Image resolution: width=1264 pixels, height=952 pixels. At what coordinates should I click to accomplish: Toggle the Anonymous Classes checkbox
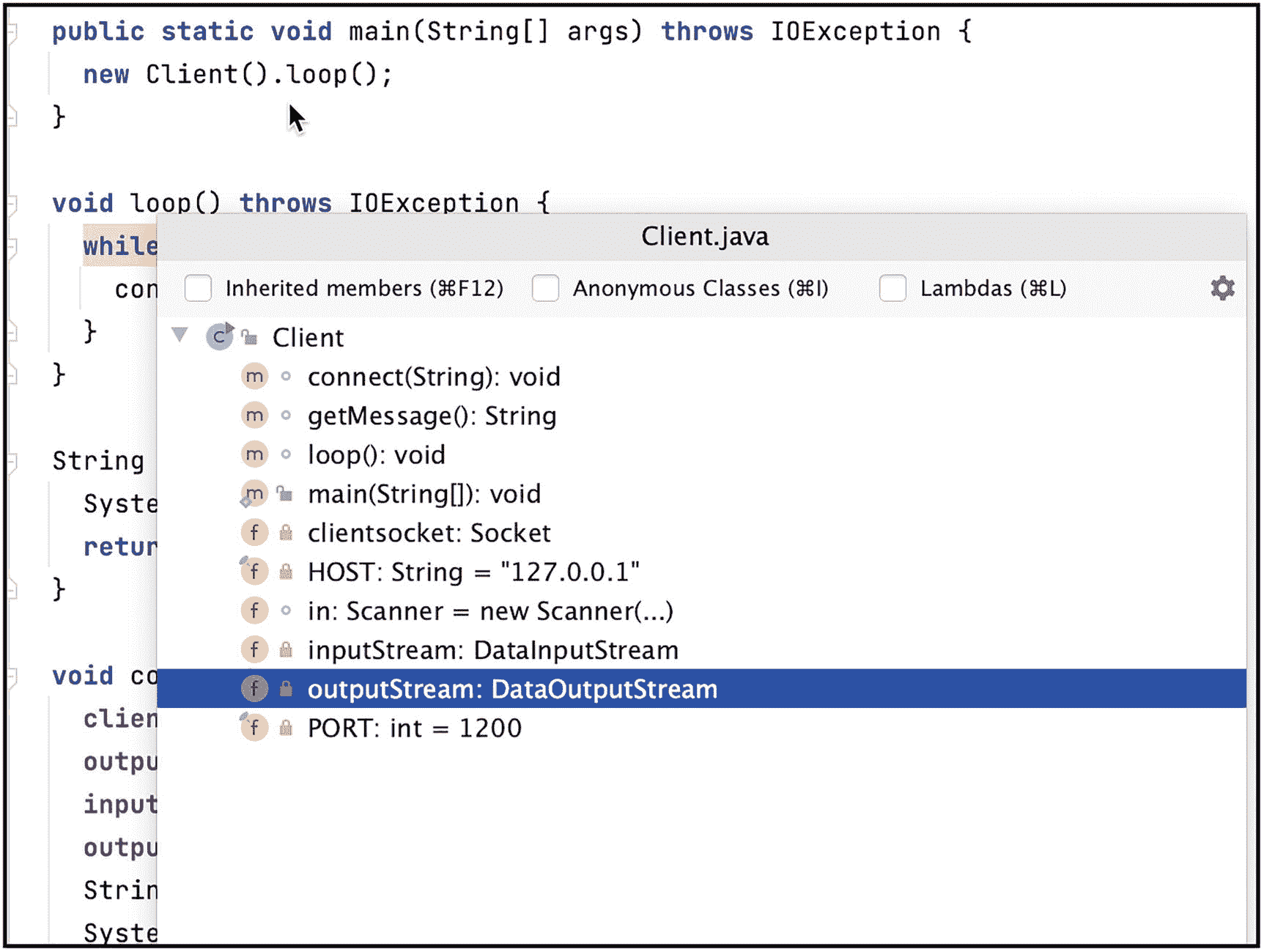click(x=545, y=288)
